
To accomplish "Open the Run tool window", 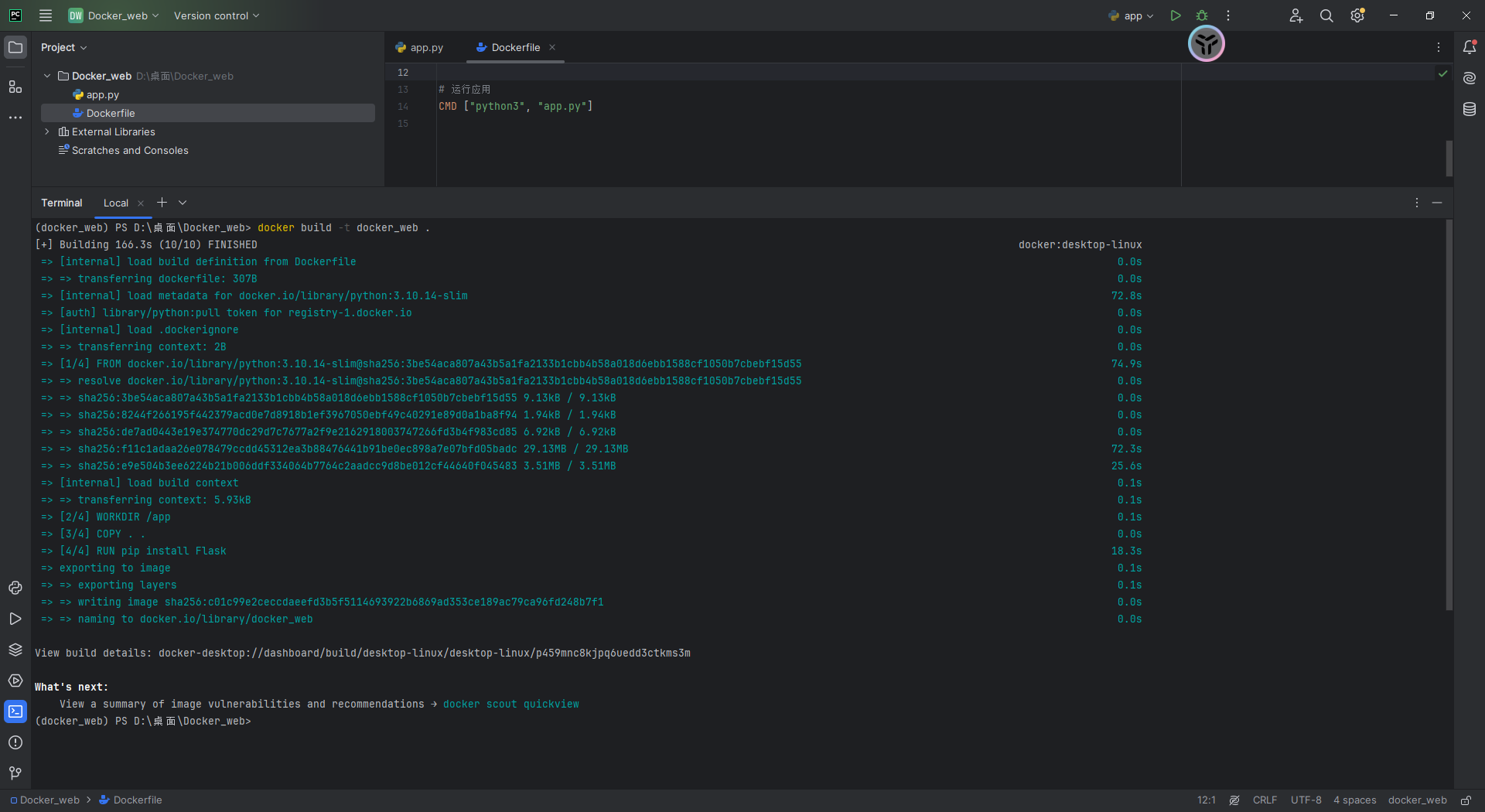I will [x=15, y=619].
